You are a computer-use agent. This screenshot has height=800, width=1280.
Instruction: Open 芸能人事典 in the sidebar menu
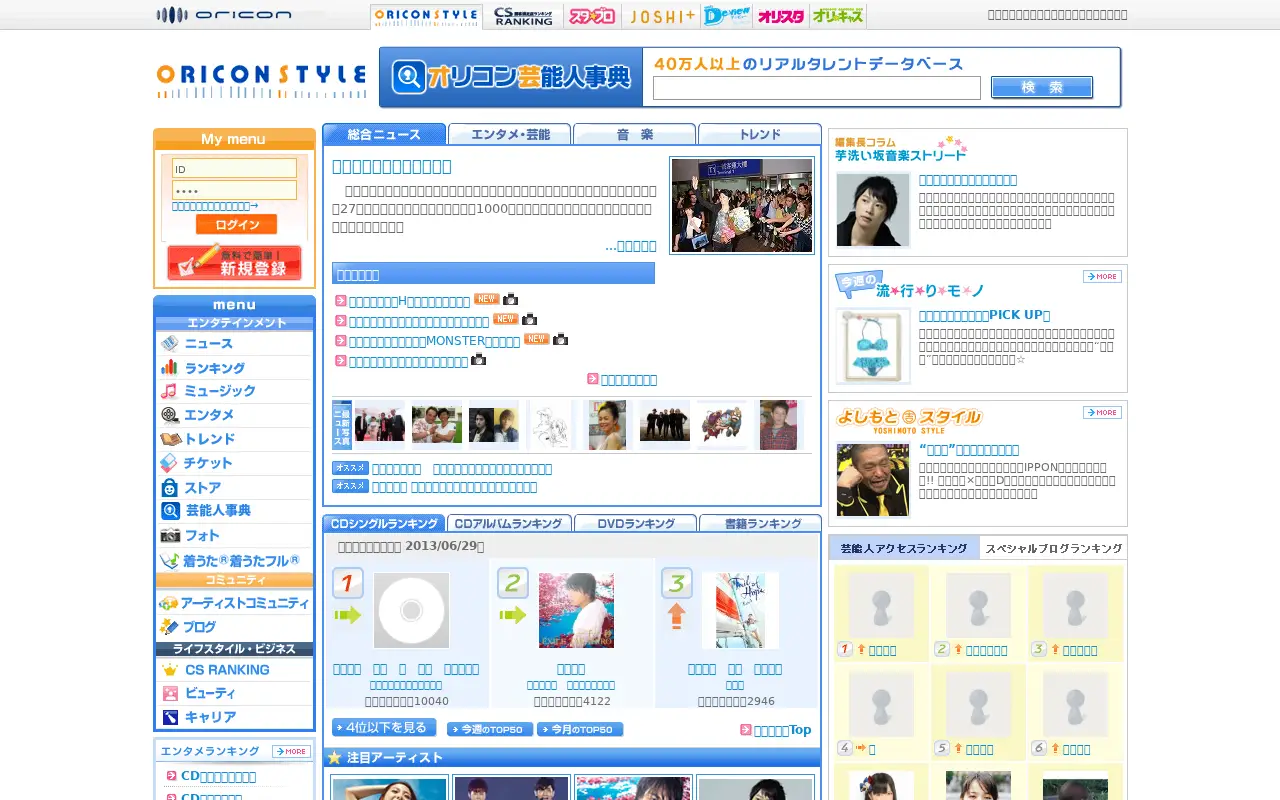(234, 511)
